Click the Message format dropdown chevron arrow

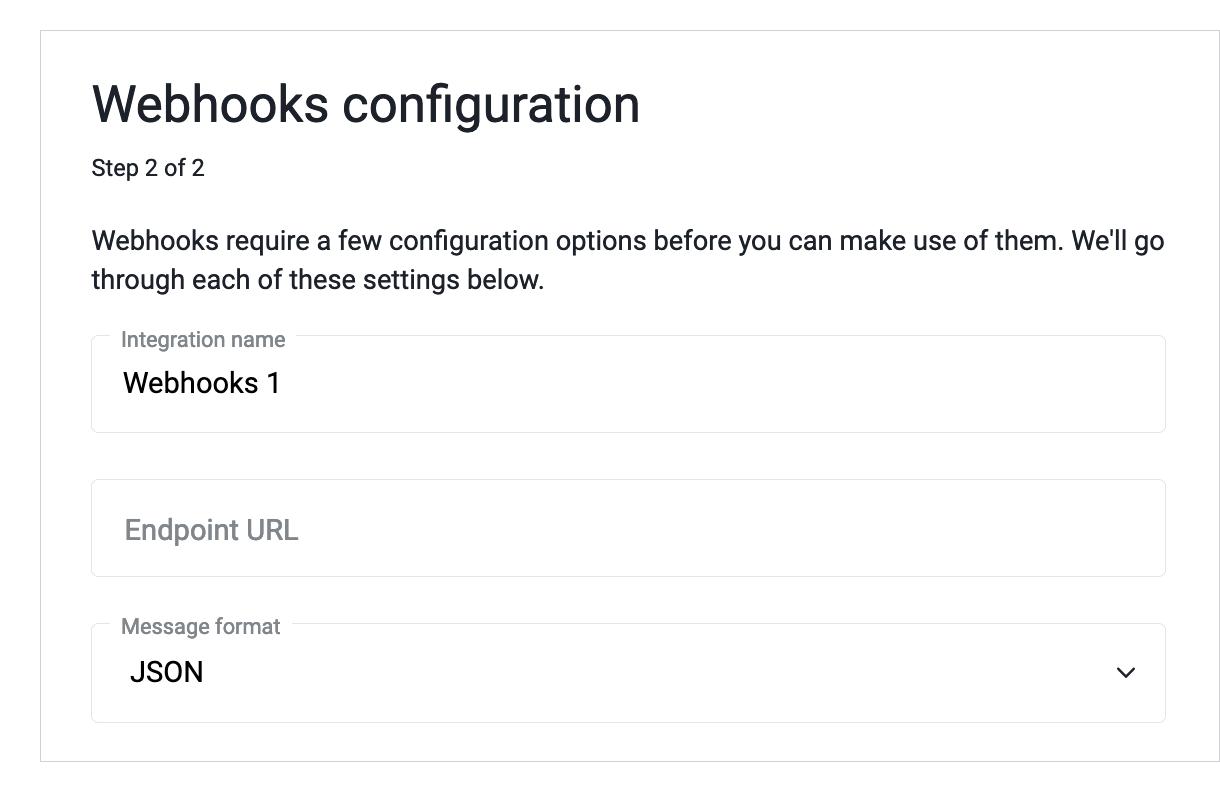1125,673
